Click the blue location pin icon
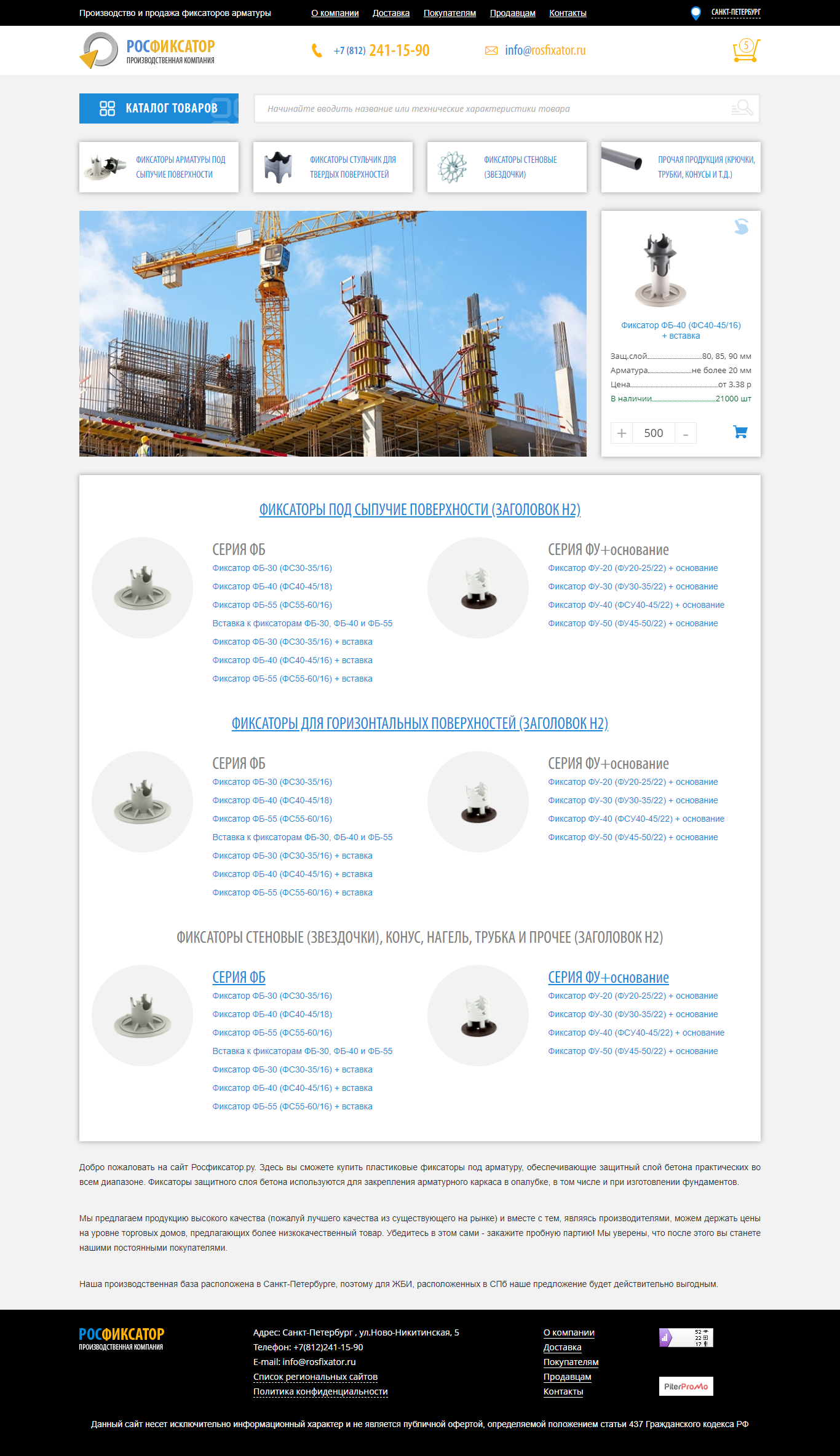Screen dimensions: 840x1456 [695, 13]
